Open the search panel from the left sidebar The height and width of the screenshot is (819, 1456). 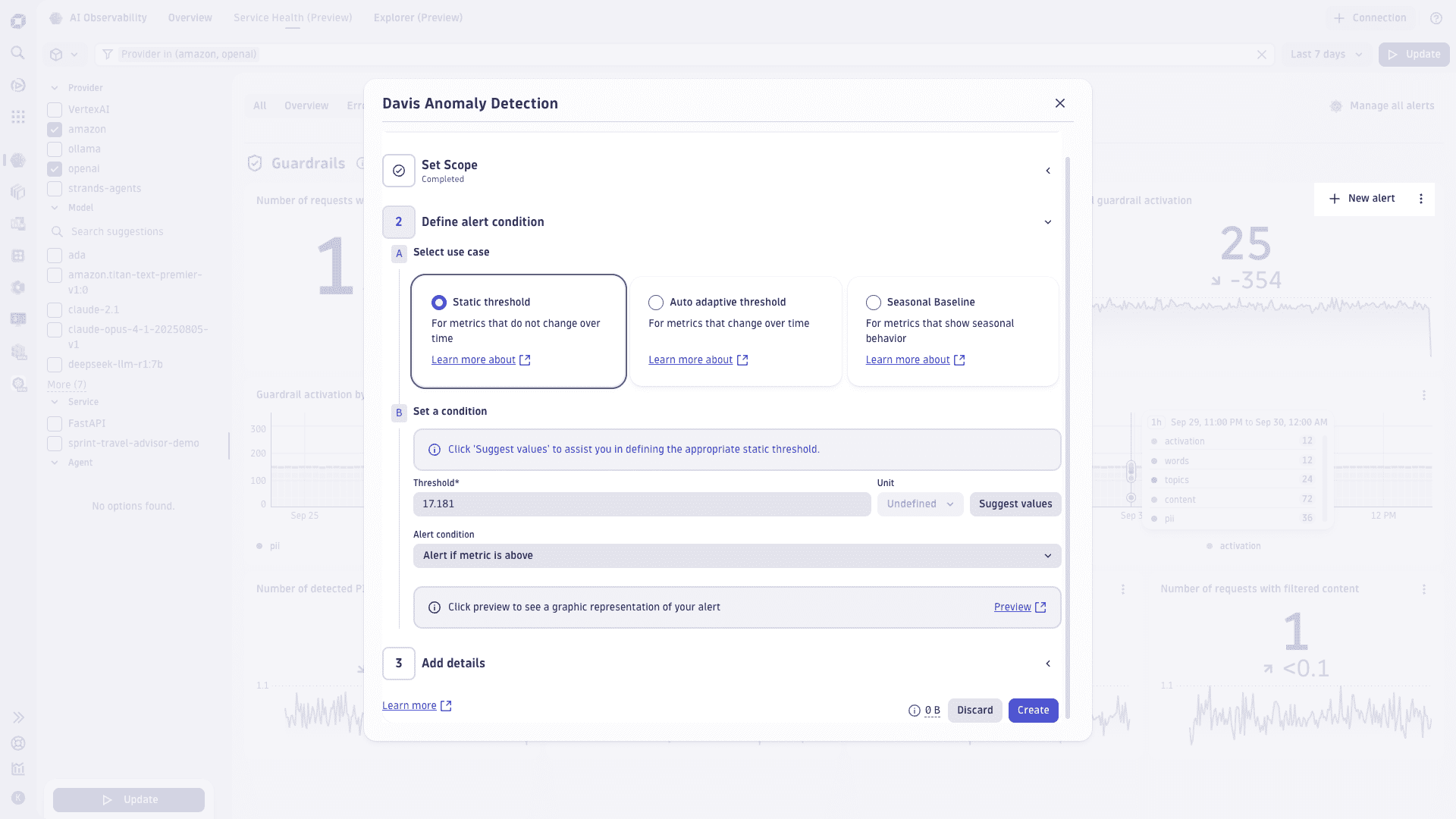point(18,53)
